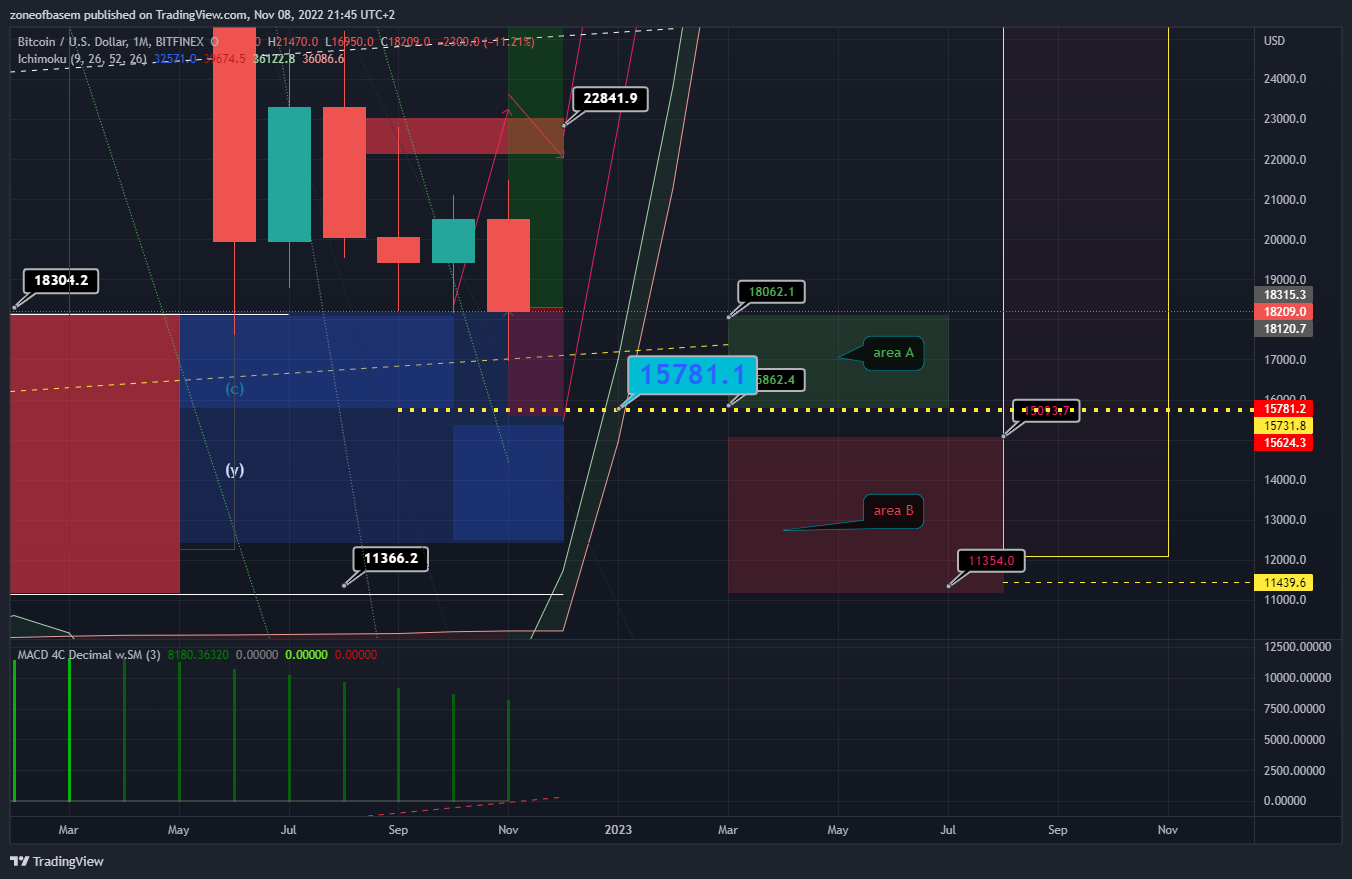This screenshot has height=879, width=1352.
Task: Click the (c) wave label
Action: (x=235, y=389)
